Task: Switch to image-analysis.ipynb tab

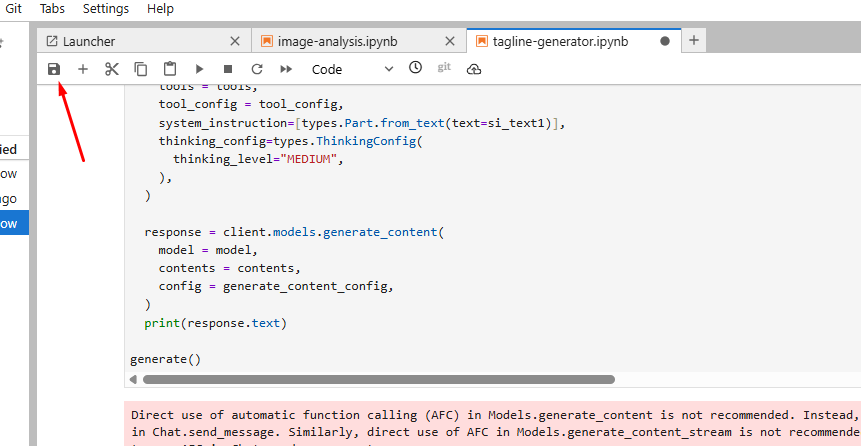Action: (x=359, y=41)
